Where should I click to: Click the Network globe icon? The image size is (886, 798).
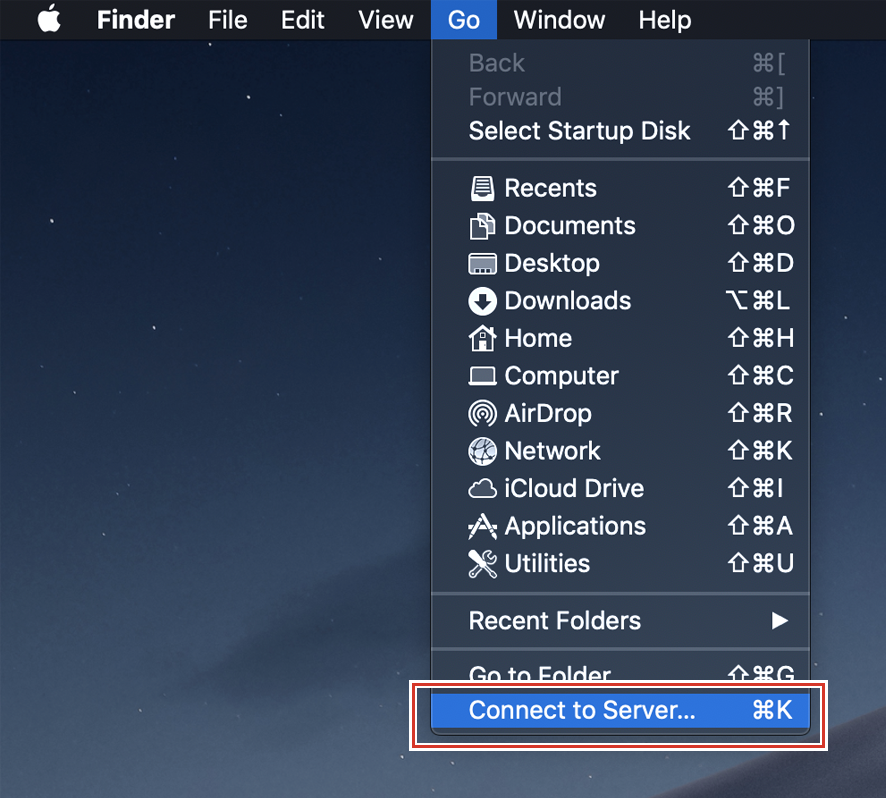[481, 450]
